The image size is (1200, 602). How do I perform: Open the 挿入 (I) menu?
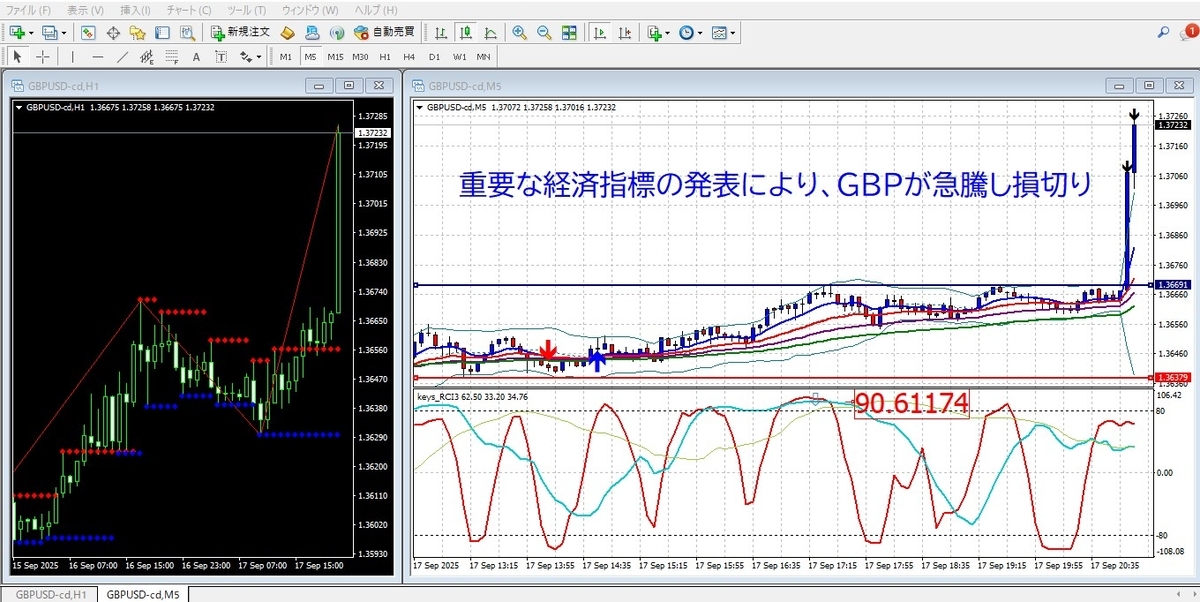point(135,9)
